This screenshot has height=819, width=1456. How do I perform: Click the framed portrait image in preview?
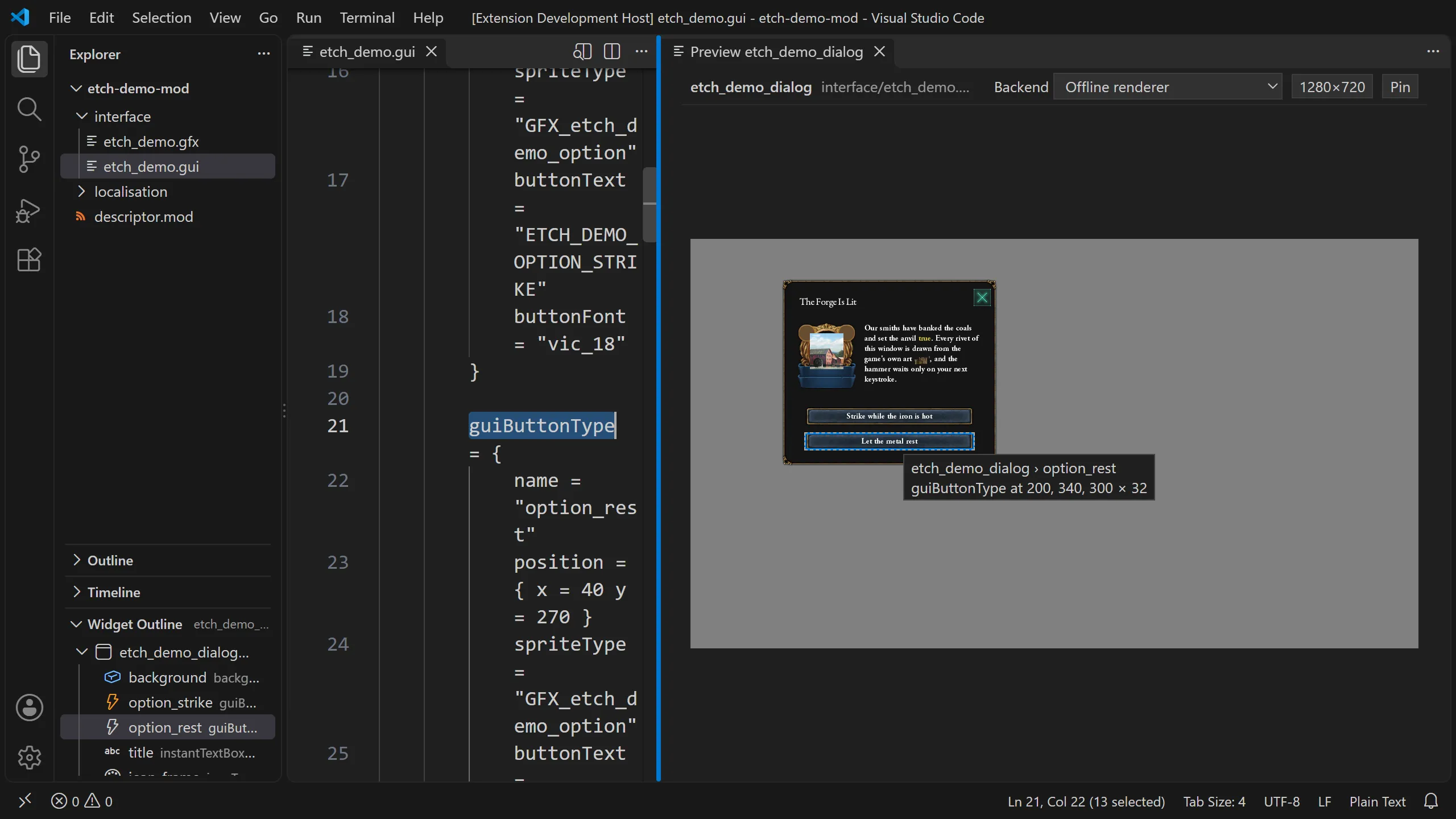tap(826, 355)
